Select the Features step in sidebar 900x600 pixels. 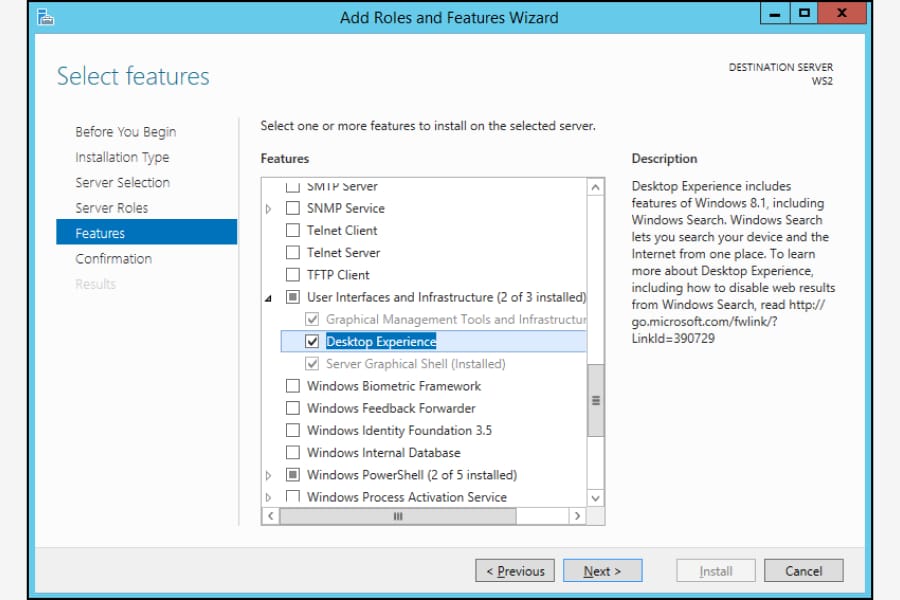tap(146, 232)
